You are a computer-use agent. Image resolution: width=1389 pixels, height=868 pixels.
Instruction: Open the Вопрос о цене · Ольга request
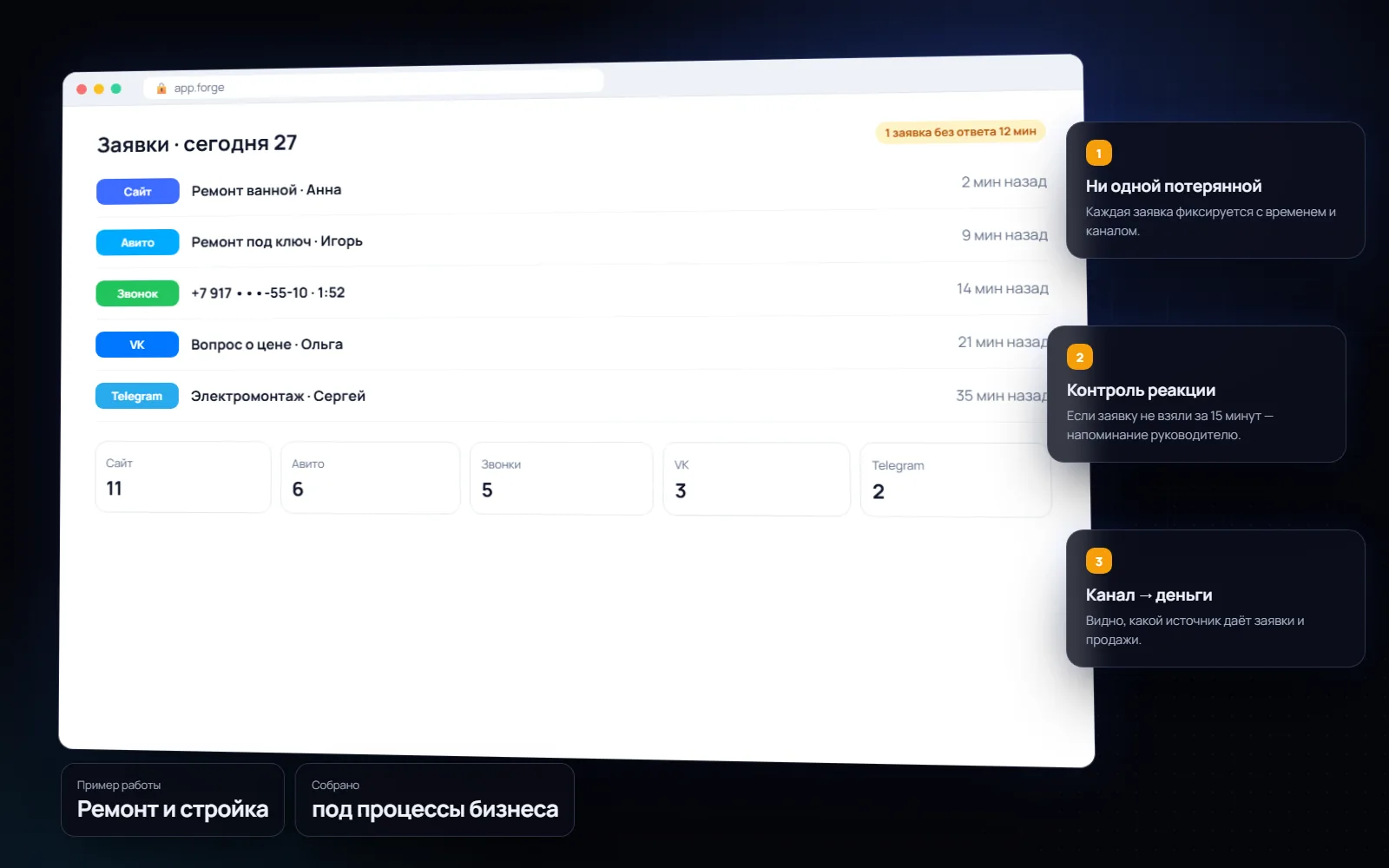572,344
